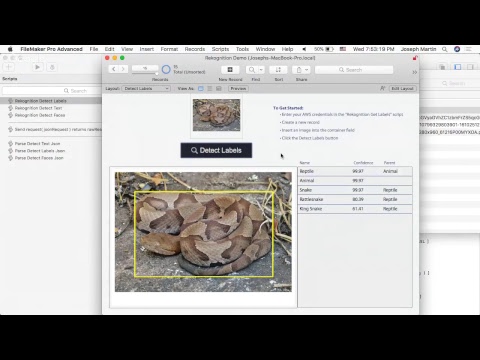The width and height of the screenshot is (480, 360).
Task: Create a New Record
Action: coord(230,69)
